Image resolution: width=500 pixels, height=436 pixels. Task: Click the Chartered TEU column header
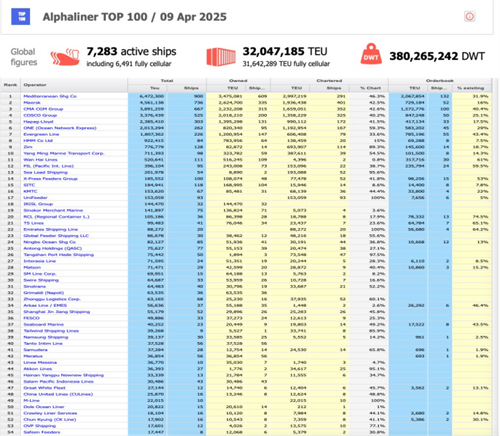pyautogui.click(x=297, y=88)
